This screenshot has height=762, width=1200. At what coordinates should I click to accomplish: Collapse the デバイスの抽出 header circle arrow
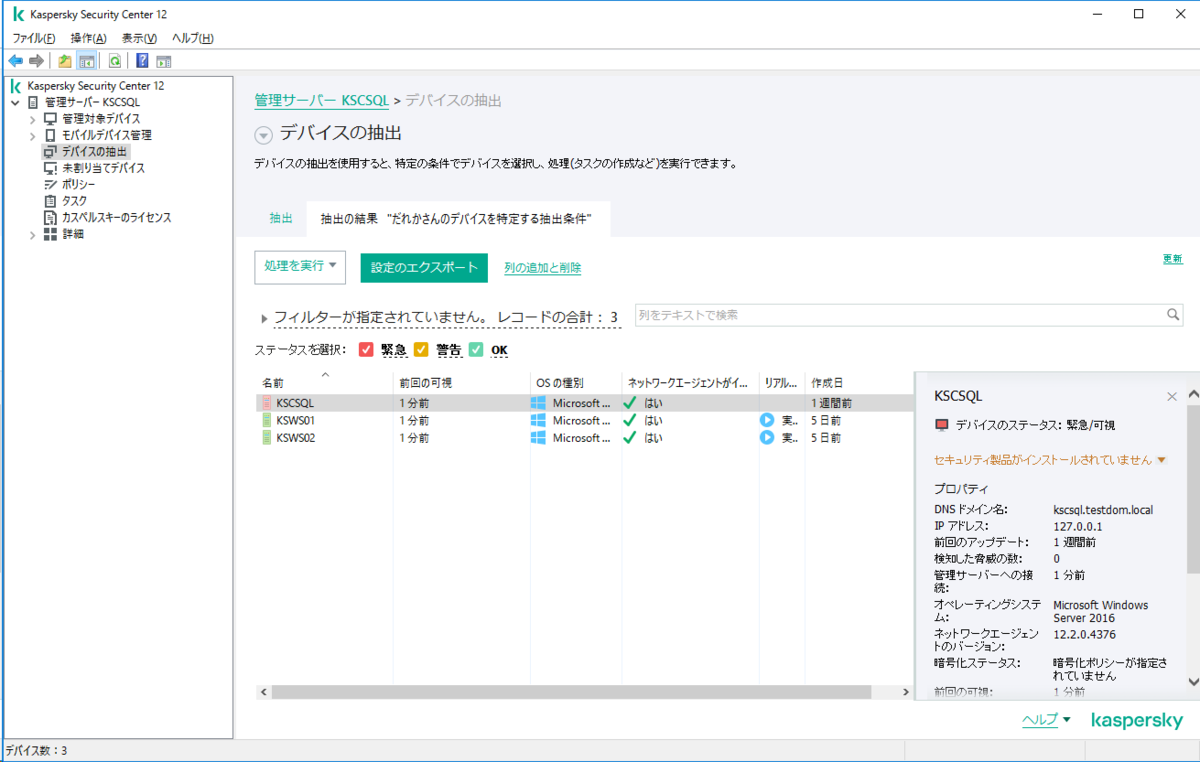tap(263, 135)
